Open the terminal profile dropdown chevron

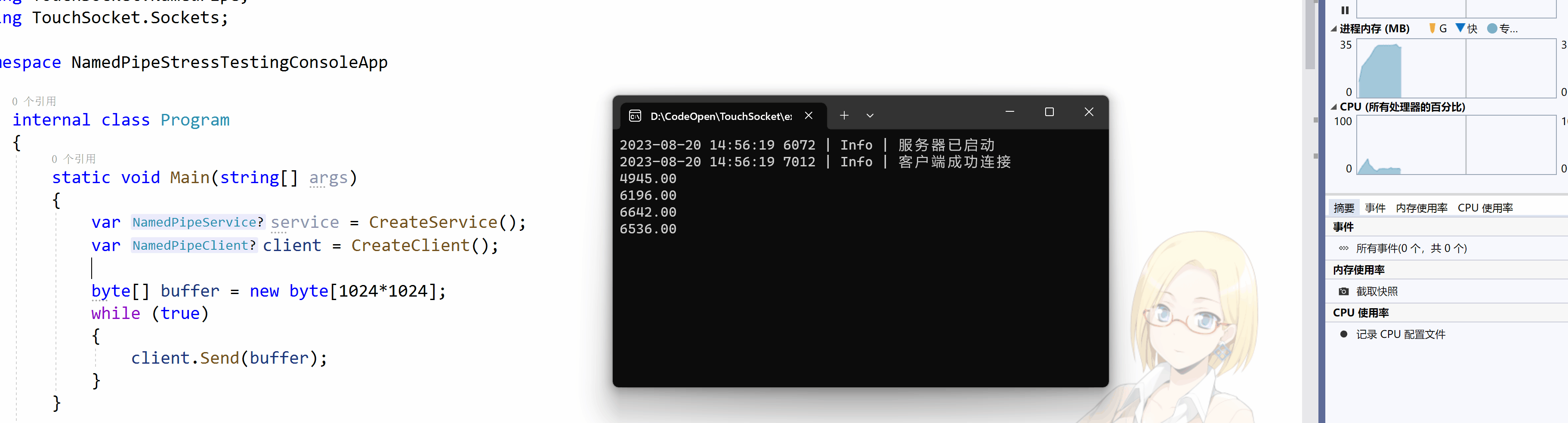pyautogui.click(x=870, y=116)
